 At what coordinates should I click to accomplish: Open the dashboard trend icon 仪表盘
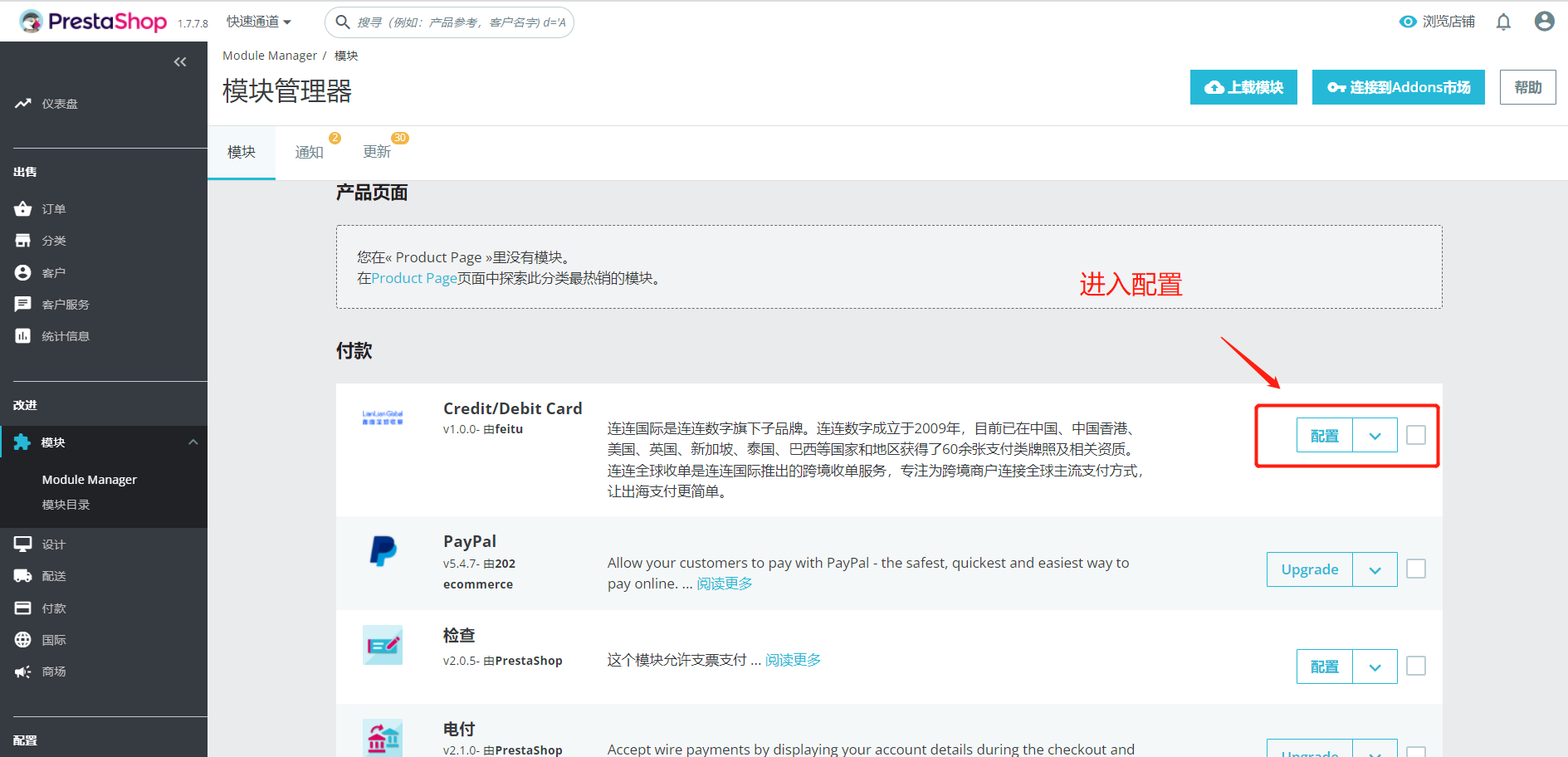point(22,104)
